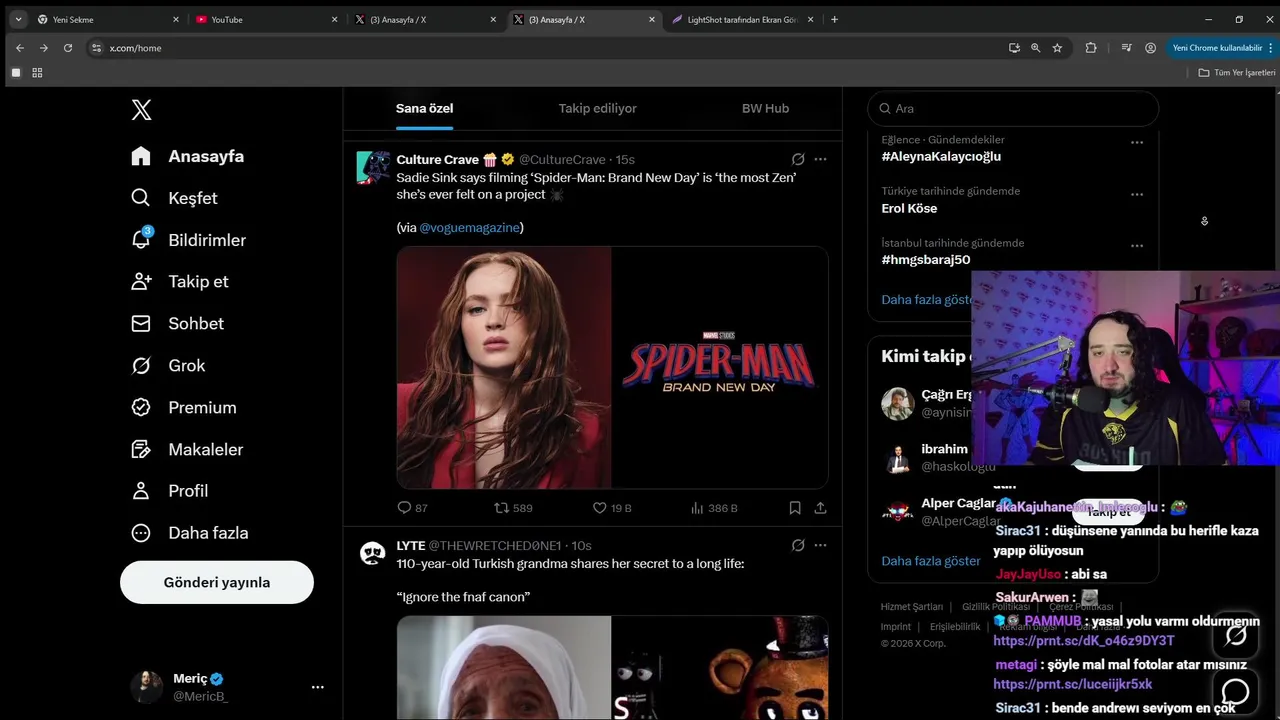Reload the current page
Viewport: 1280px width, 720px height.
click(x=68, y=48)
